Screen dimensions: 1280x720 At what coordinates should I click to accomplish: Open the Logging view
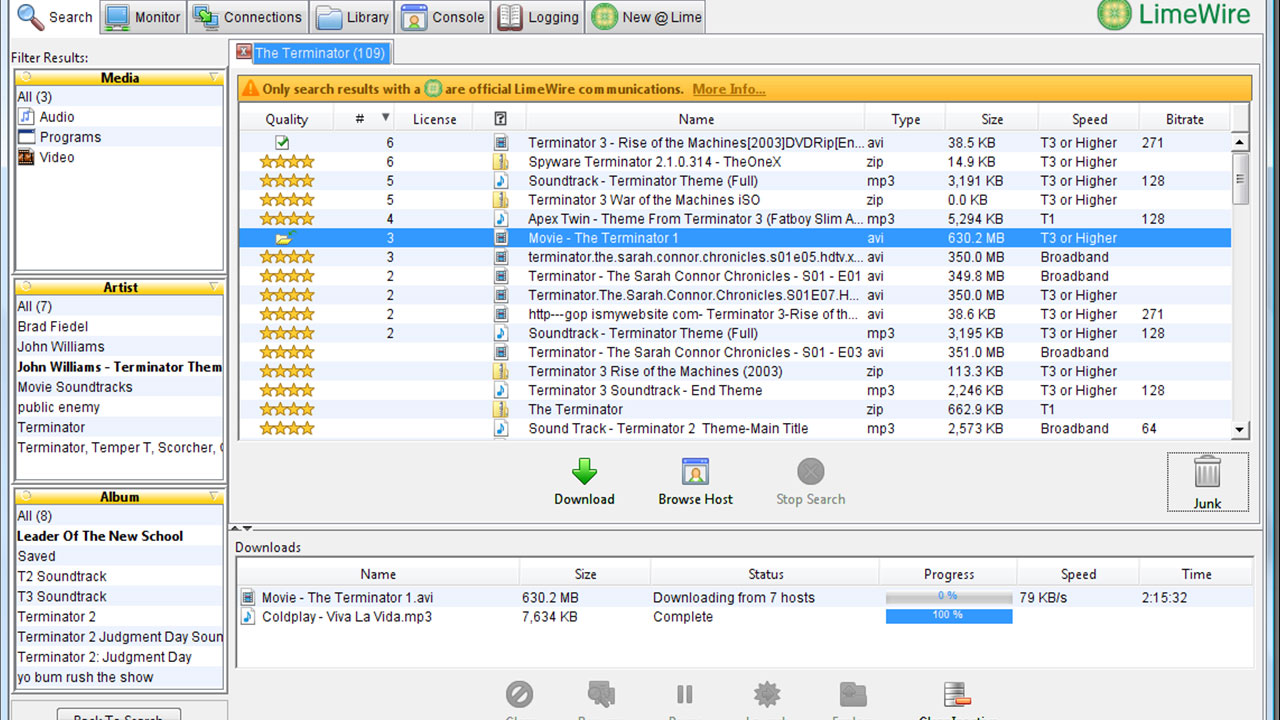pos(538,16)
